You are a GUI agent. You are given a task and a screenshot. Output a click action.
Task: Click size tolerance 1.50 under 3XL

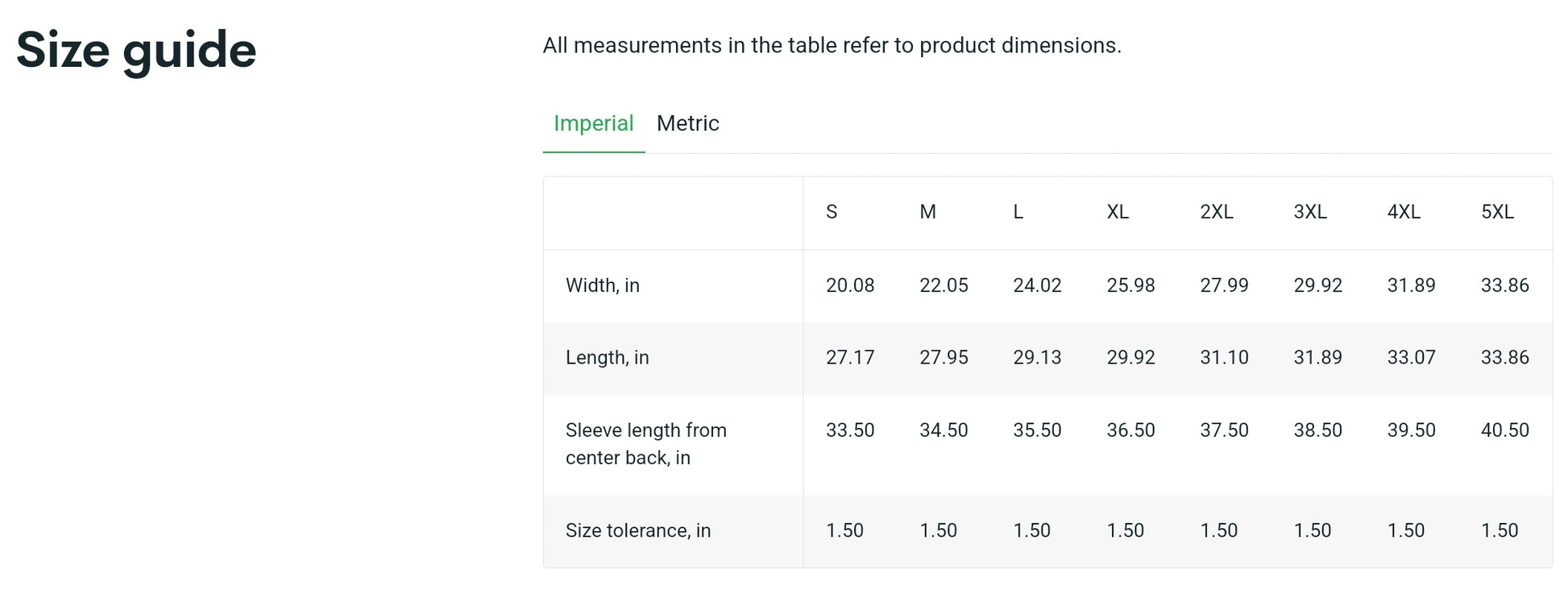pos(1312,530)
